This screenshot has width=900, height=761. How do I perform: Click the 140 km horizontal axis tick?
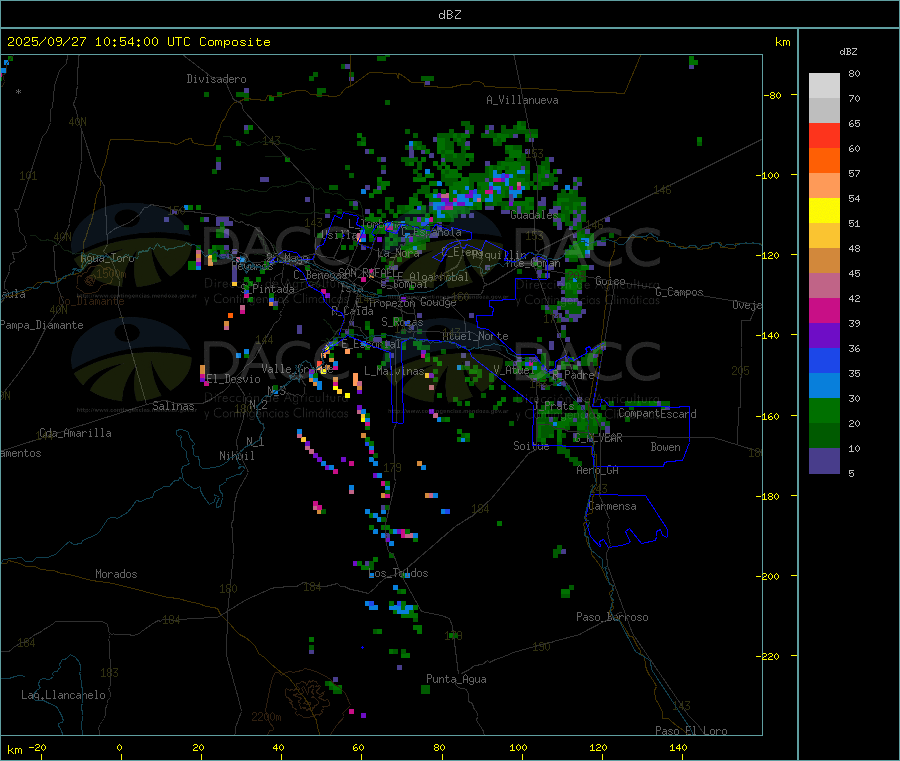pyautogui.click(x=678, y=747)
